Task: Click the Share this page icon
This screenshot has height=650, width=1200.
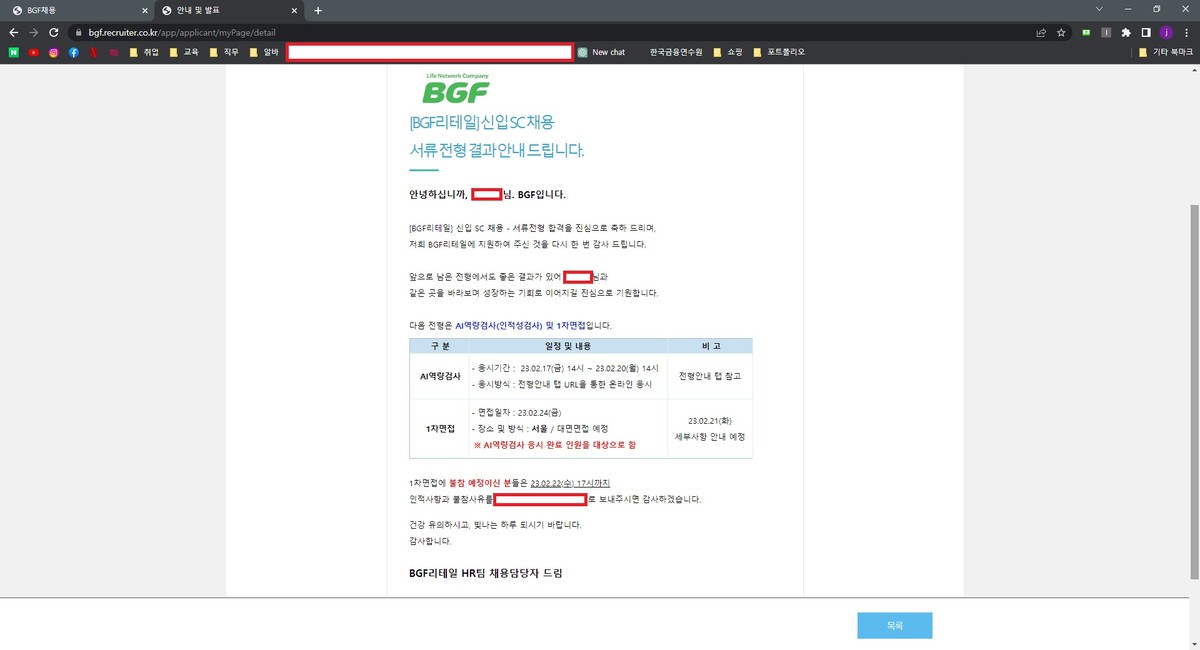Action: (1040, 32)
